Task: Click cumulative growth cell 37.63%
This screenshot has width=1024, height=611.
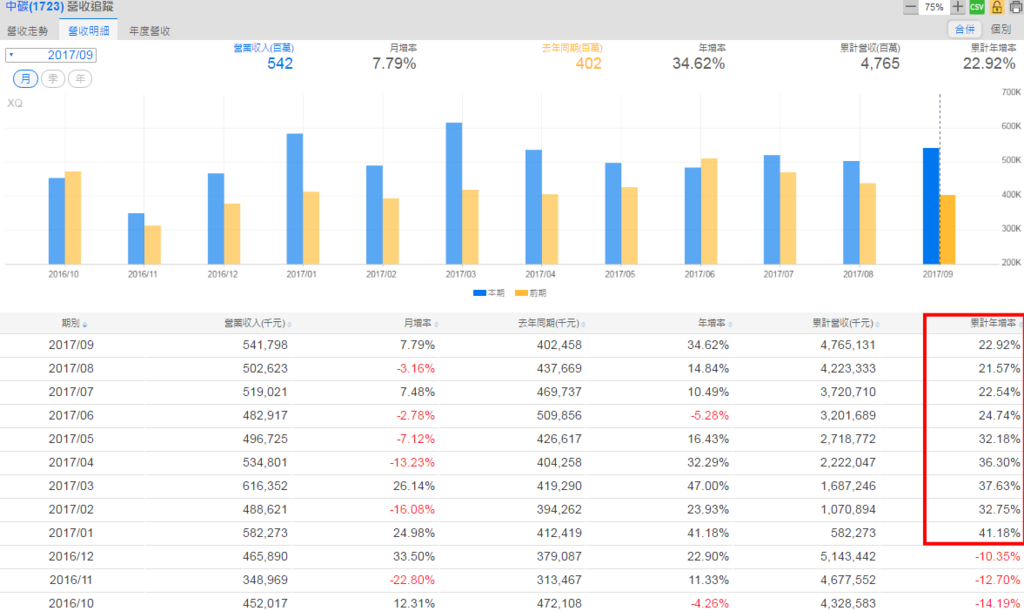Action: (999, 486)
